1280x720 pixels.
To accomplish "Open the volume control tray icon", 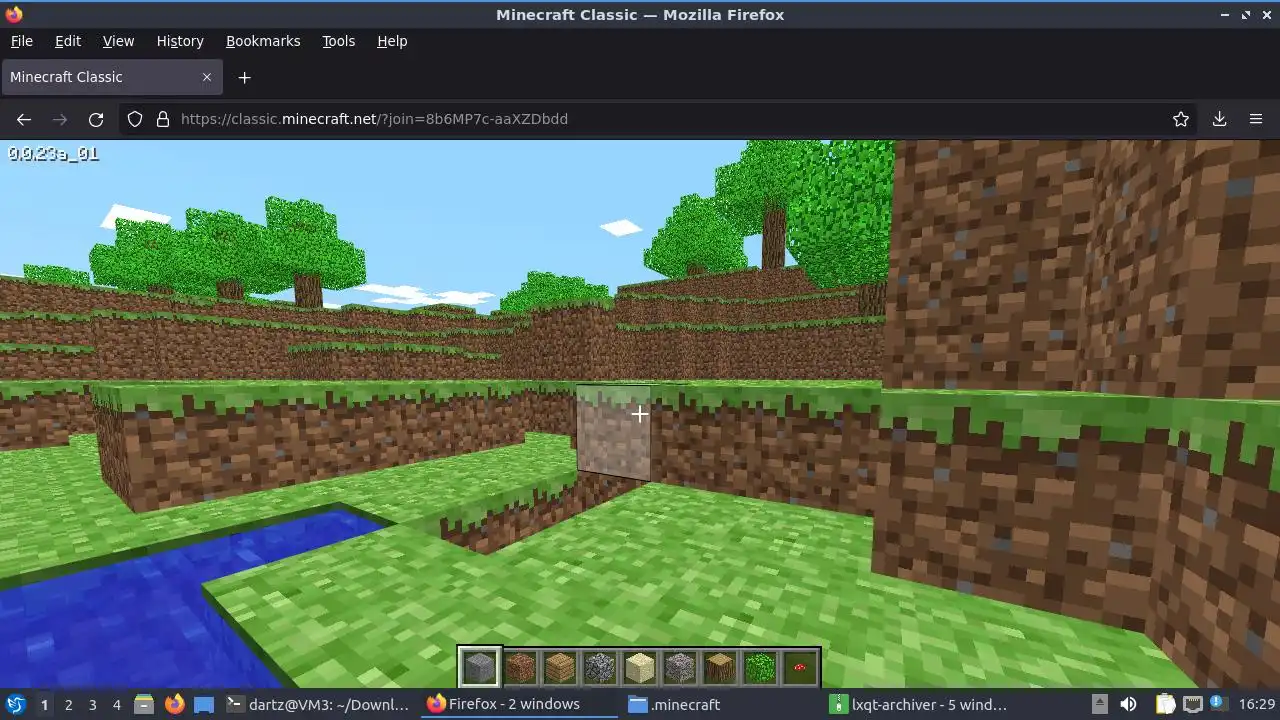I will 1128,705.
